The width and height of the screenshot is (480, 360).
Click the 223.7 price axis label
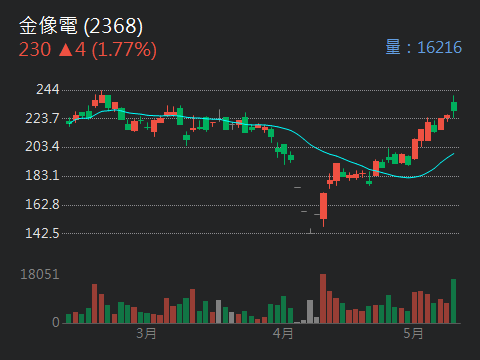tap(42, 118)
